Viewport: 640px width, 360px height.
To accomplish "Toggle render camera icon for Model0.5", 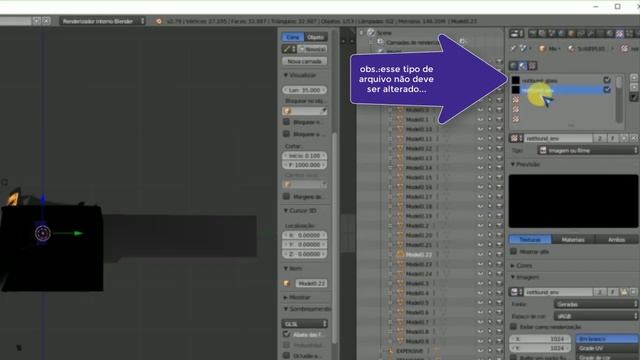I will tap(499, 303).
